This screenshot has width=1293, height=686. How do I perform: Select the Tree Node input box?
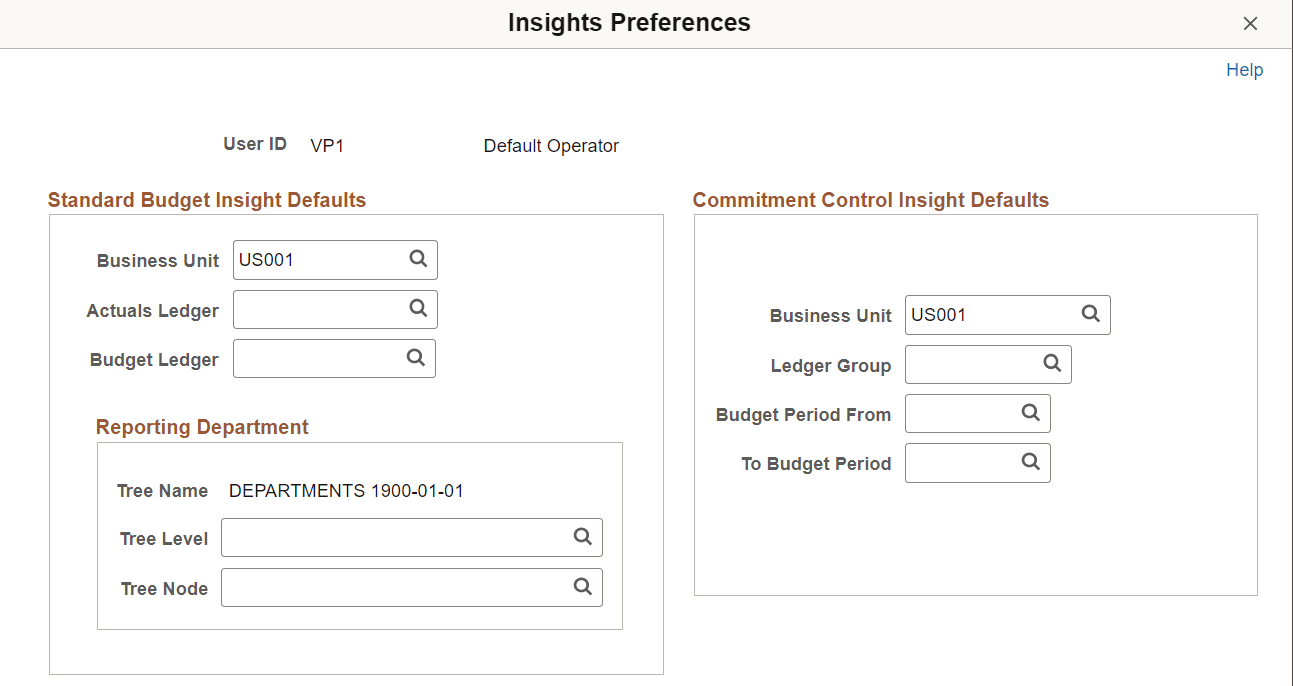[390, 587]
